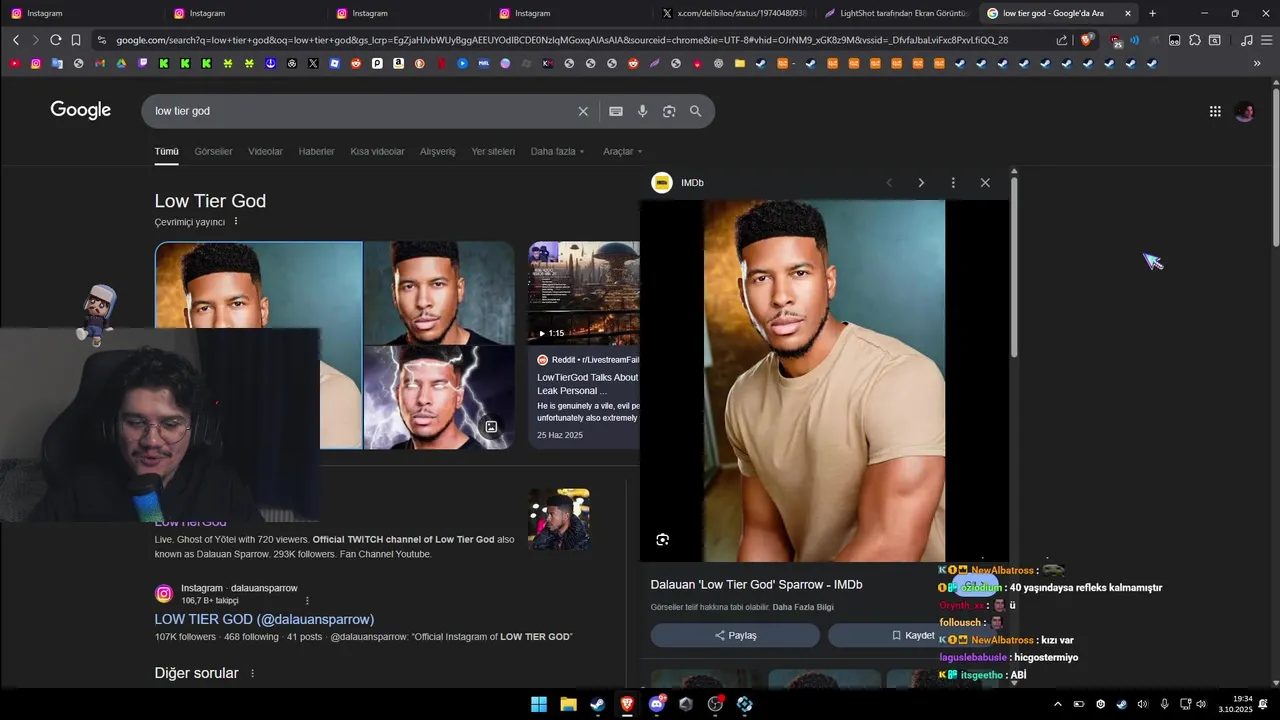Open the Windows Start menu

pos(539,704)
